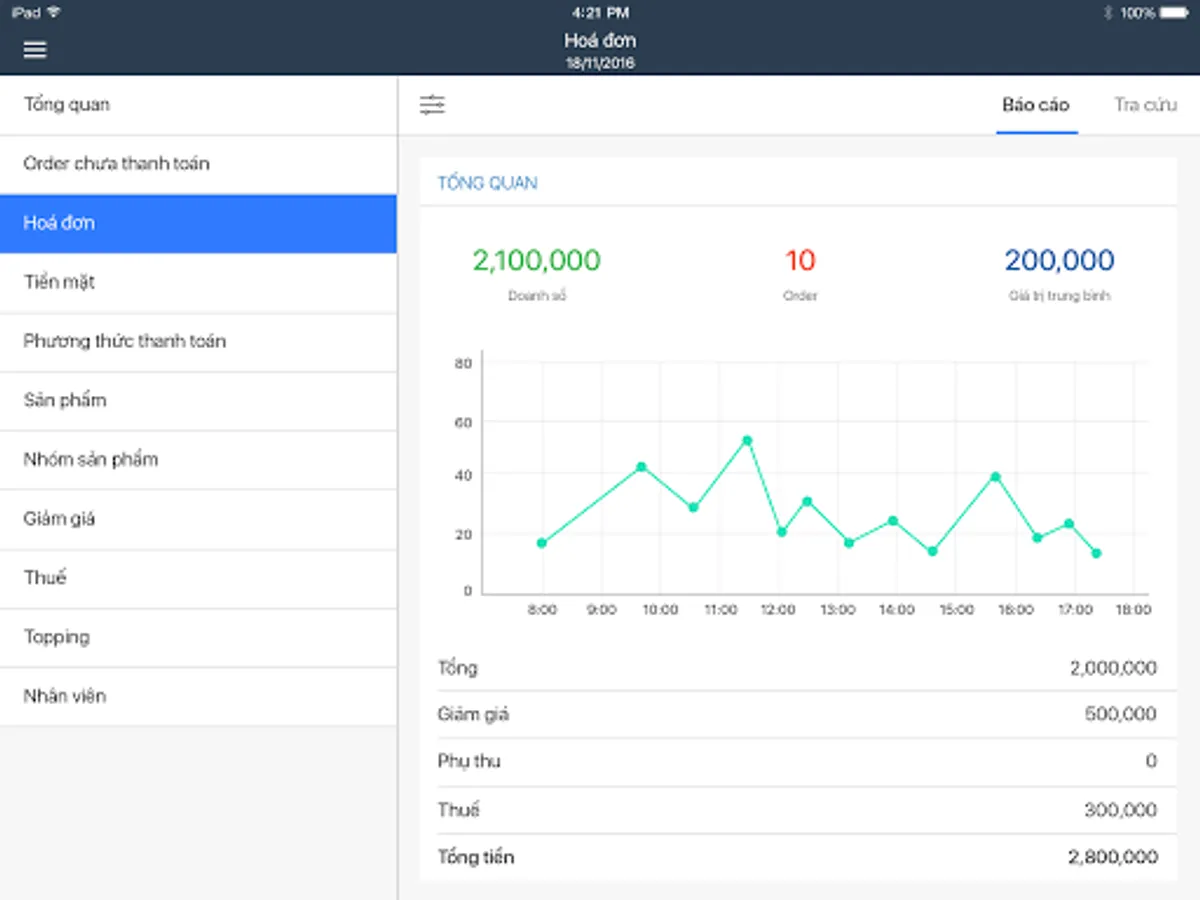
Task: Select the chart point near 15:40
Action: click(x=995, y=477)
